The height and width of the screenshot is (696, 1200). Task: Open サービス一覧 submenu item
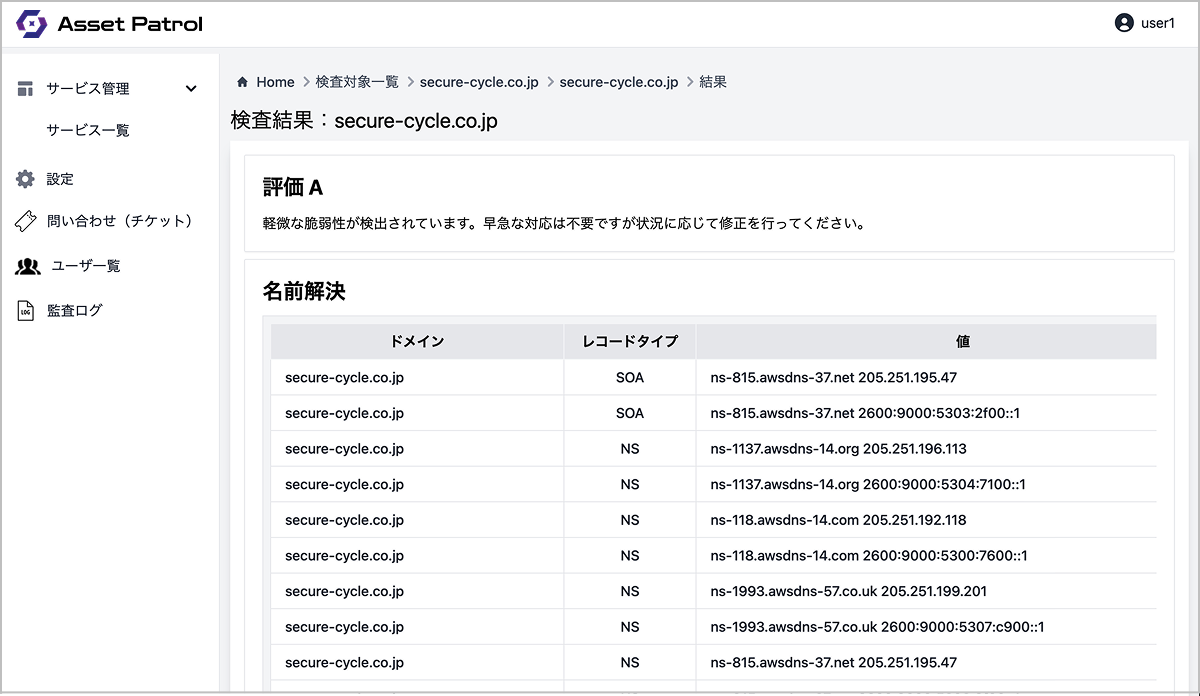(88, 130)
